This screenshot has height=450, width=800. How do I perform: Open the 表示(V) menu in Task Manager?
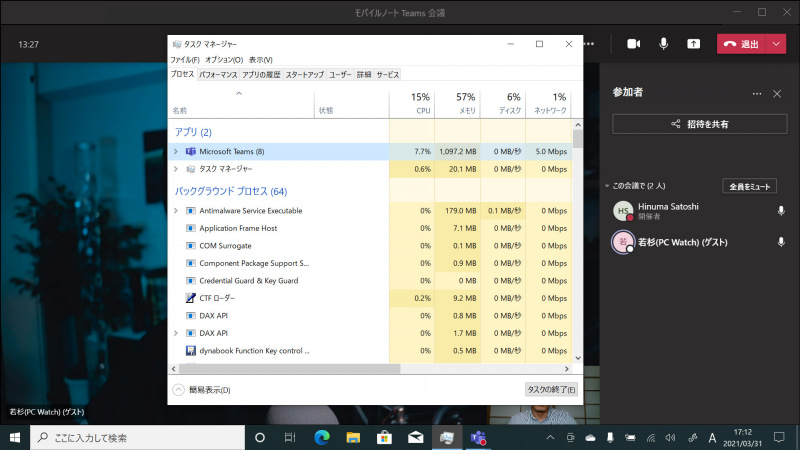(261, 60)
